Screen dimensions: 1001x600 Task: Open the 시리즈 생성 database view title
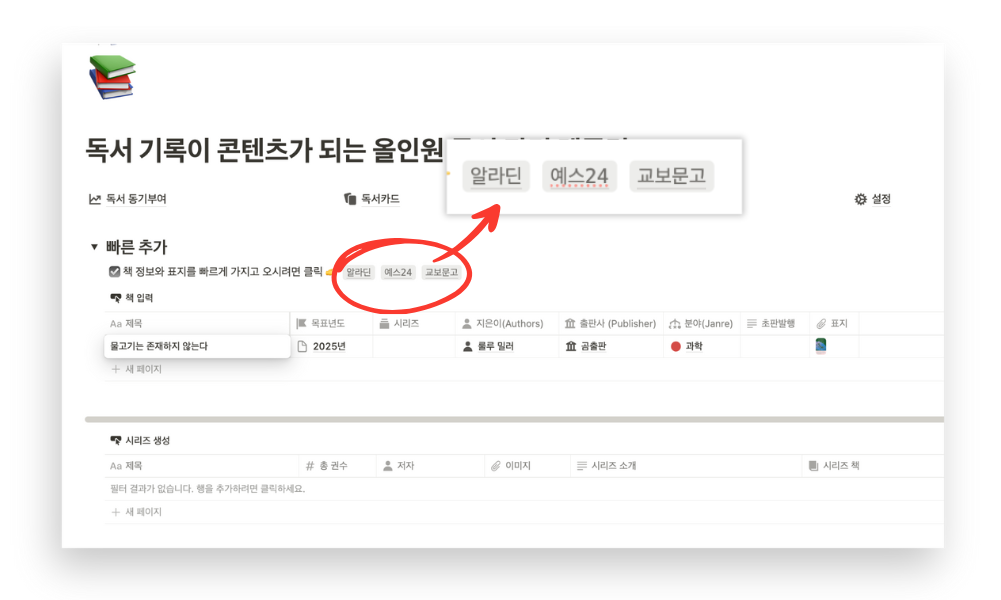click(x=140, y=440)
